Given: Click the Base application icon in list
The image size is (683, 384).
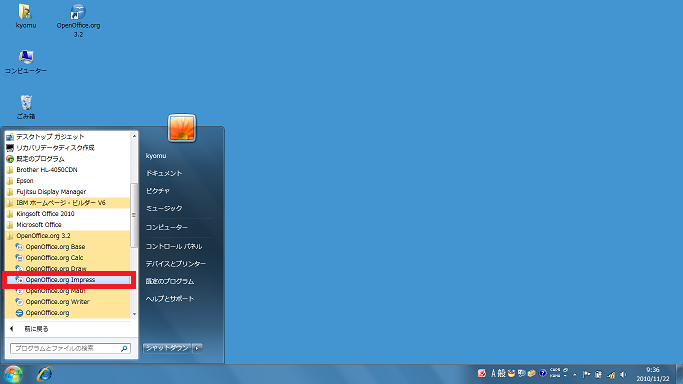Looking at the screenshot, I should [19, 247].
